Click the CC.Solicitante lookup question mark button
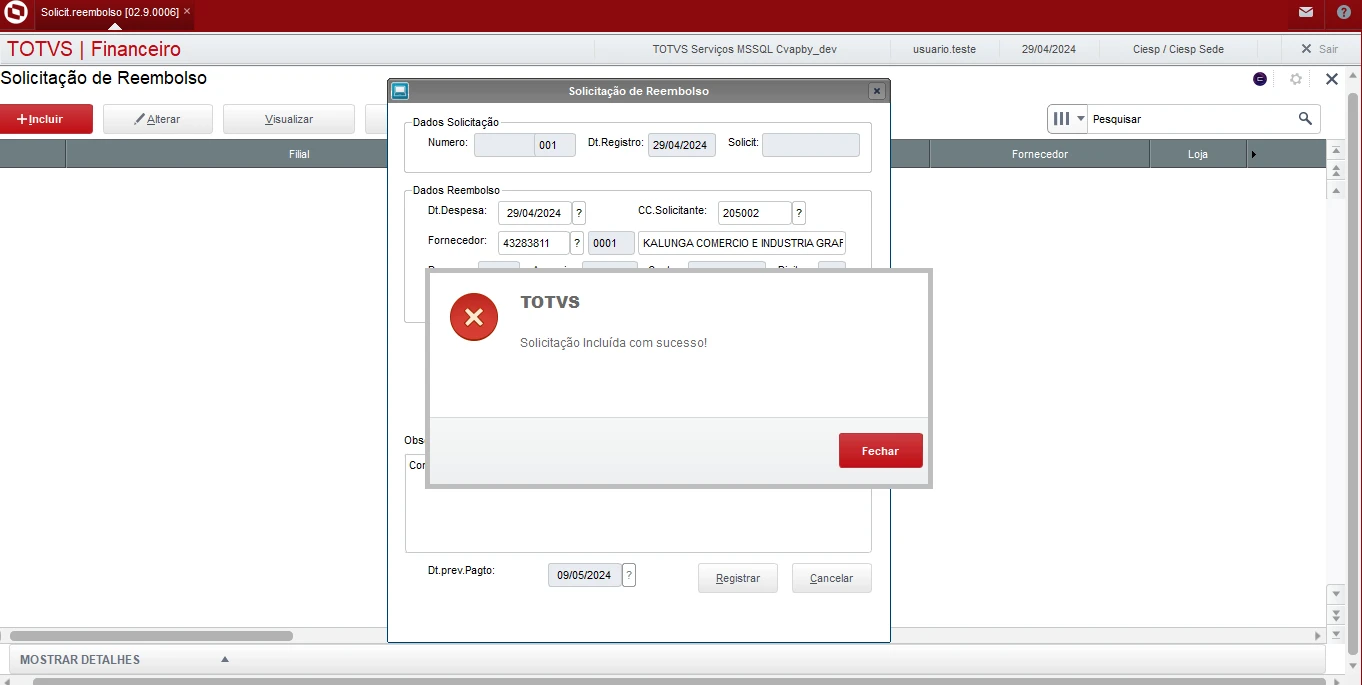The height and width of the screenshot is (685, 1362). pyautogui.click(x=799, y=213)
